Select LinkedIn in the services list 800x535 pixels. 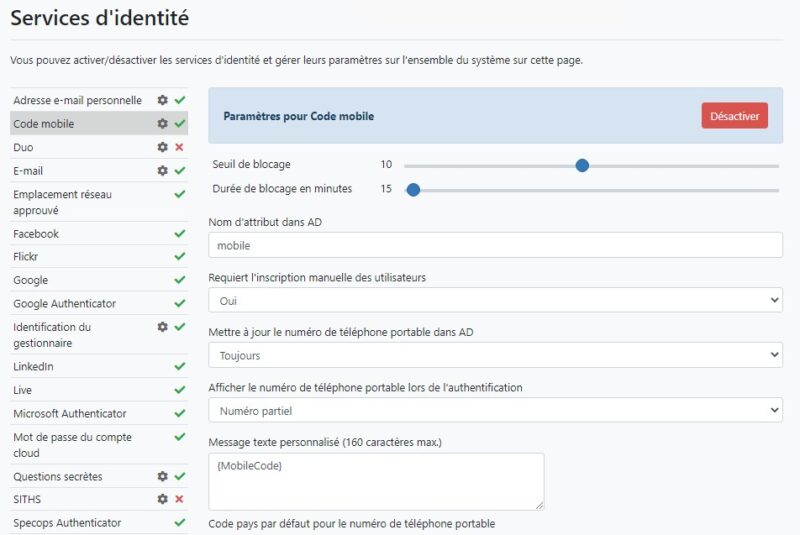34,367
